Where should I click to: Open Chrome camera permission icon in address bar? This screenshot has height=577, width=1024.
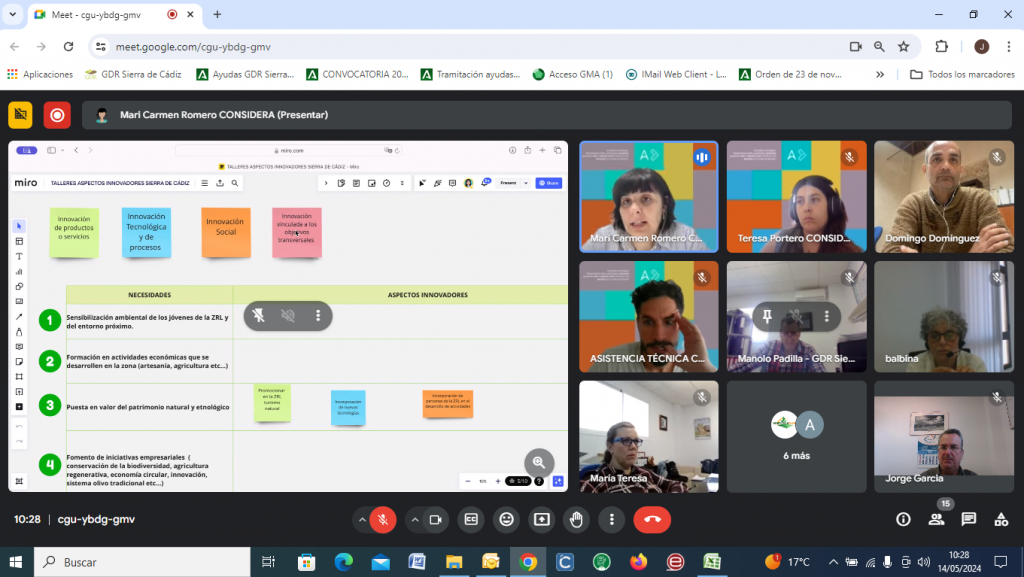pos(856,46)
